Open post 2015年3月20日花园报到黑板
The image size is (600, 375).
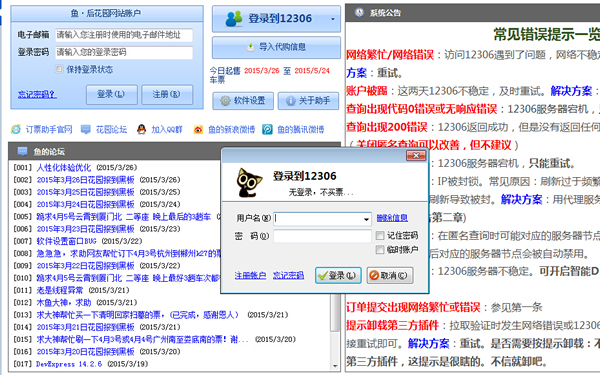(85, 351)
